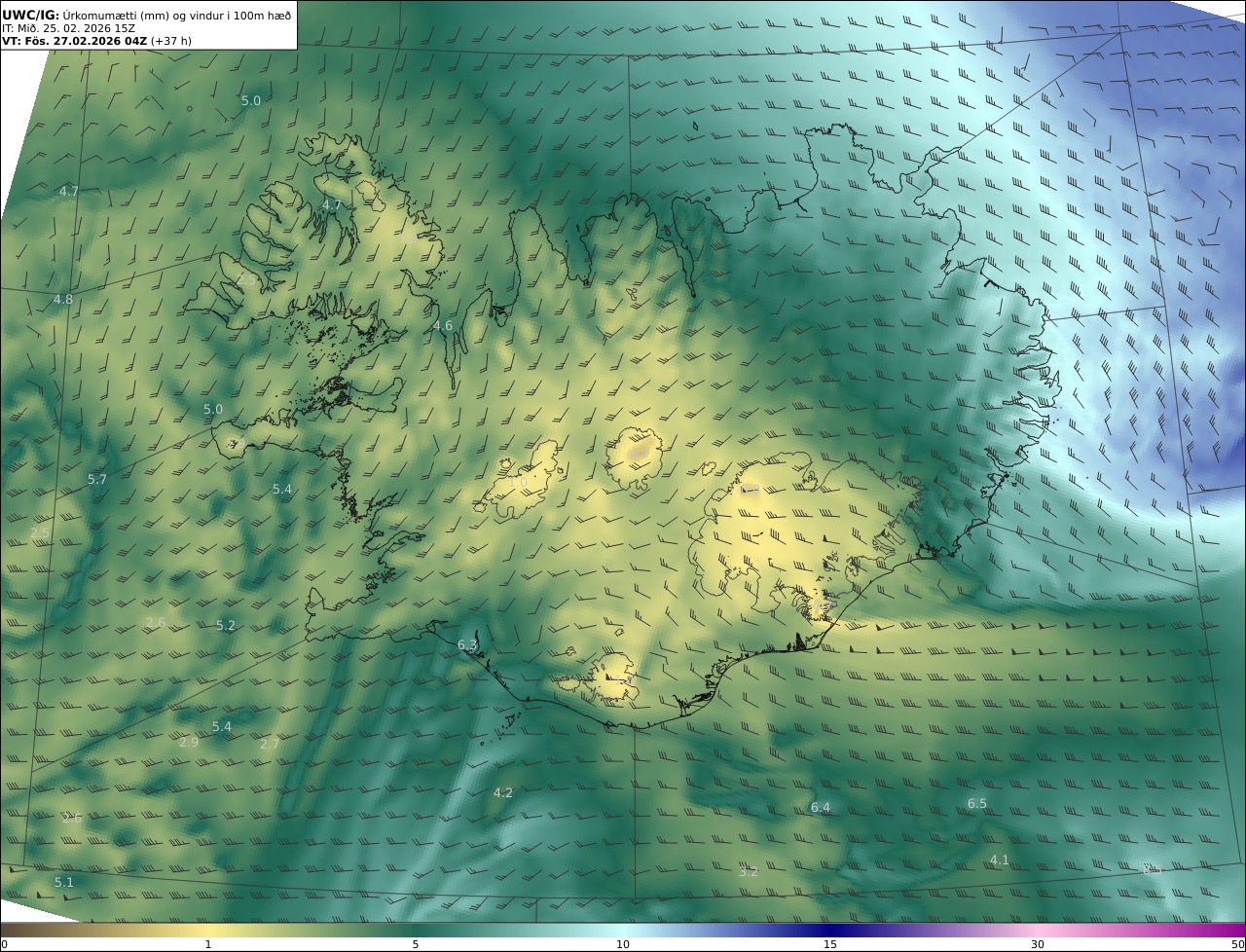The image size is (1246, 952).
Task: Click the color scale tick label 10
Action: [x=623, y=944]
